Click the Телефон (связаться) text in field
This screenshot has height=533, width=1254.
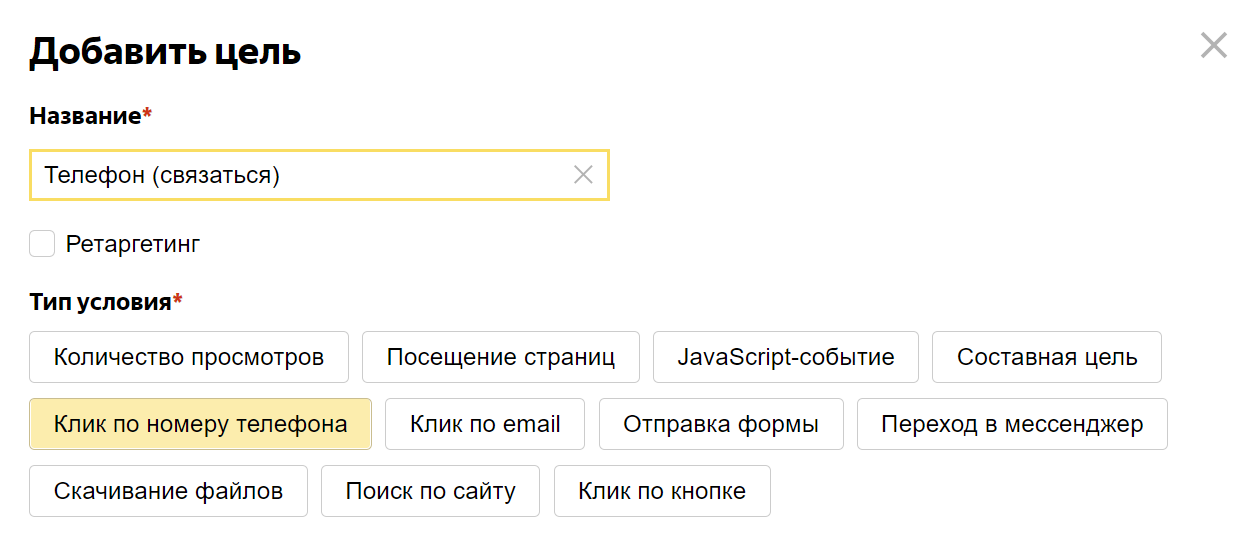point(162,176)
